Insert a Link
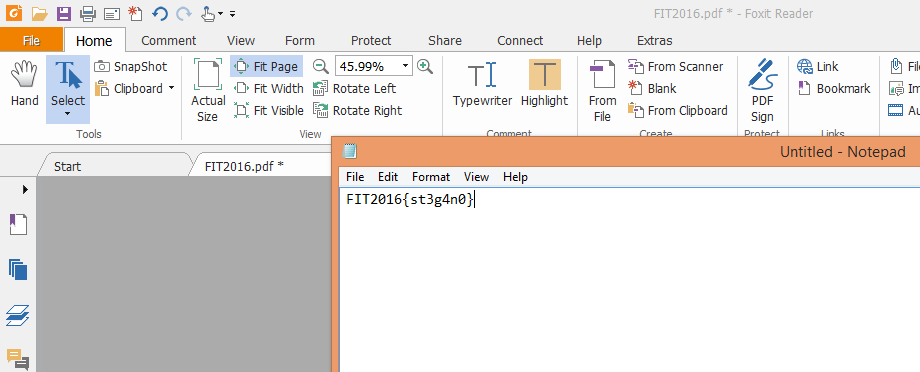The image size is (920, 372). tap(818, 66)
